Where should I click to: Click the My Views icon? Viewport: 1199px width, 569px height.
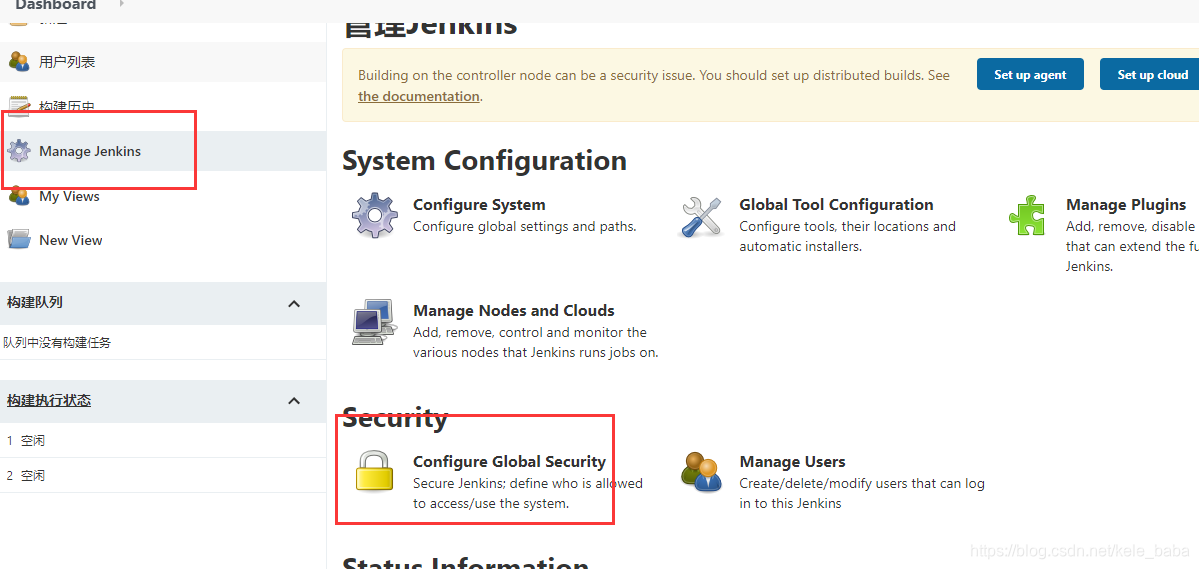19,196
